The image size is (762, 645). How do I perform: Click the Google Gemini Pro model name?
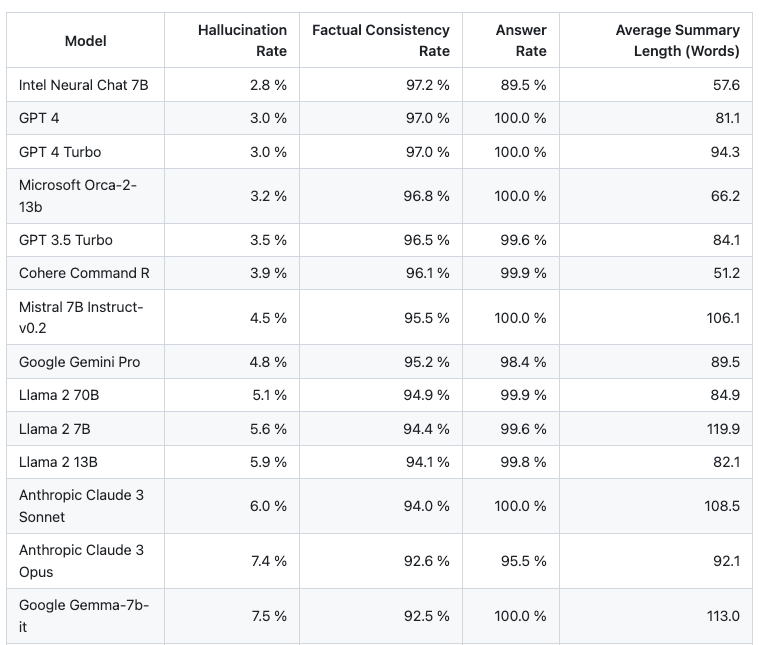point(79,362)
